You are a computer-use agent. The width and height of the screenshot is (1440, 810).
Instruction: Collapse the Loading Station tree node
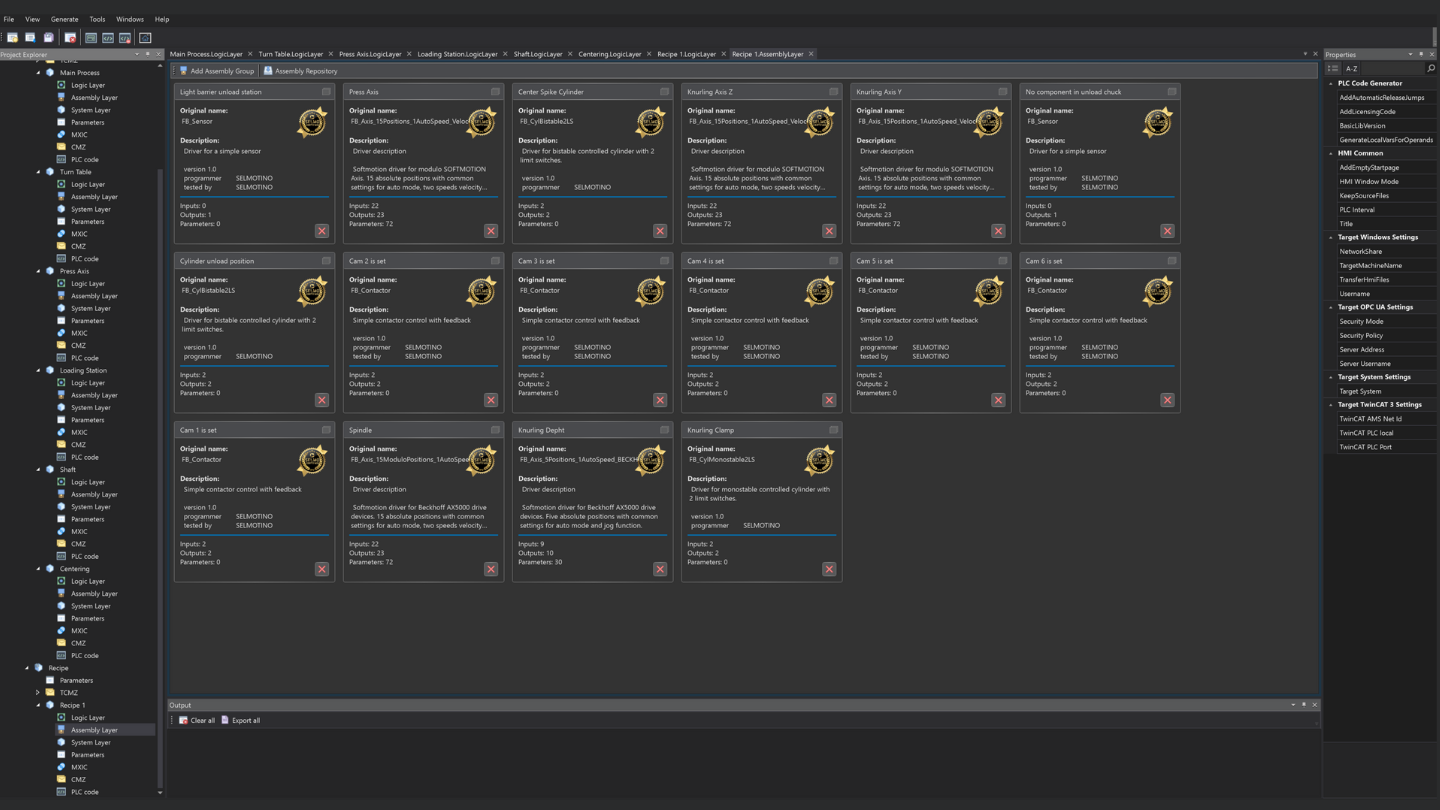(x=39, y=370)
